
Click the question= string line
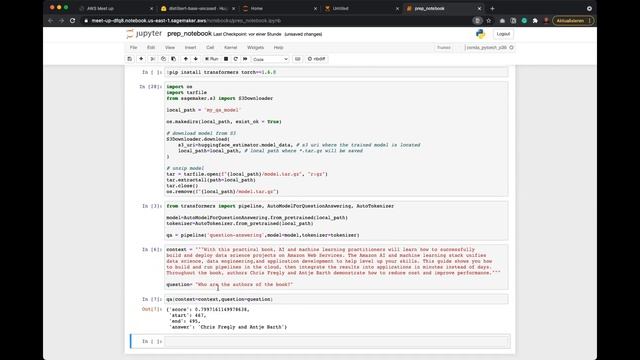pyautogui.click(x=230, y=284)
